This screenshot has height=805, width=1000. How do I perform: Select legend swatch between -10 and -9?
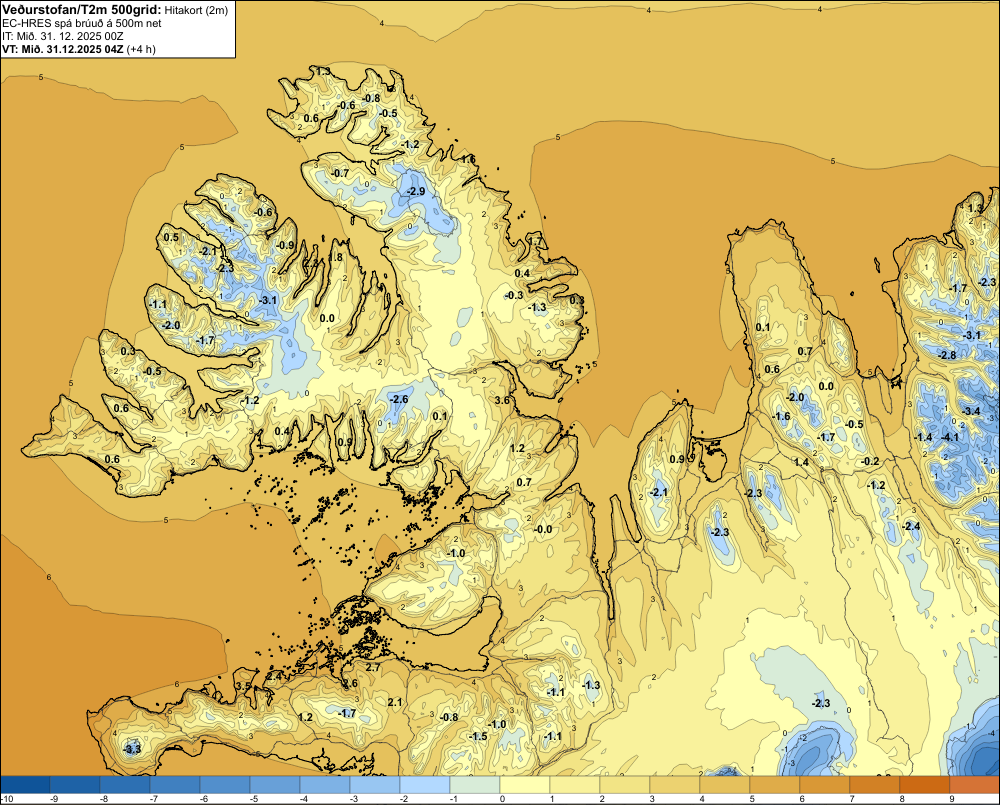[x=25, y=784]
